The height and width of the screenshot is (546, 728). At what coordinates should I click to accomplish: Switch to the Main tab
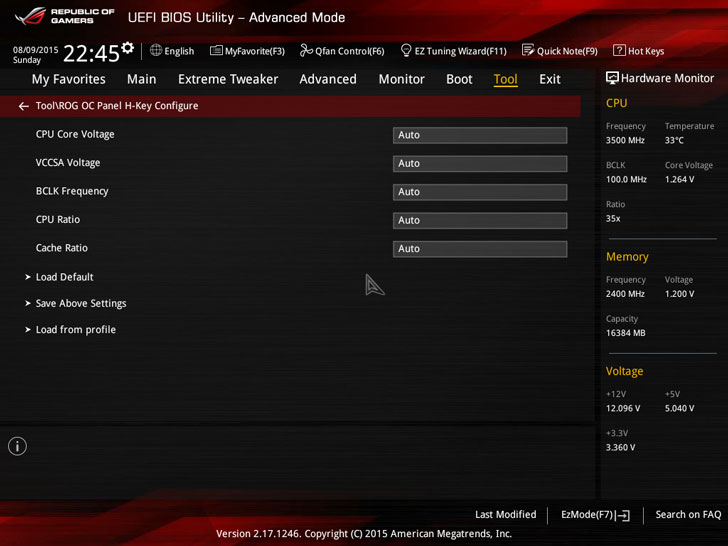(142, 79)
